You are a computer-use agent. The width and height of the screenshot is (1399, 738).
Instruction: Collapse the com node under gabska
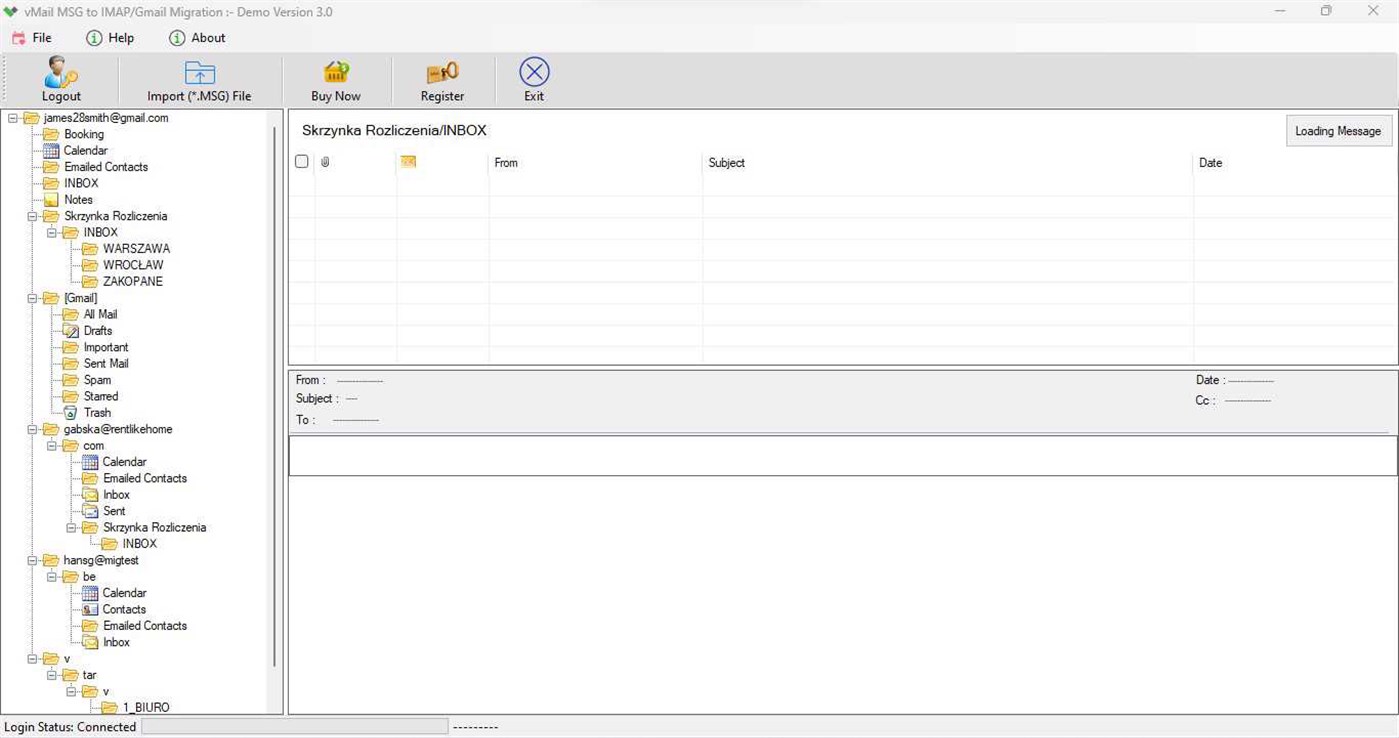52,446
